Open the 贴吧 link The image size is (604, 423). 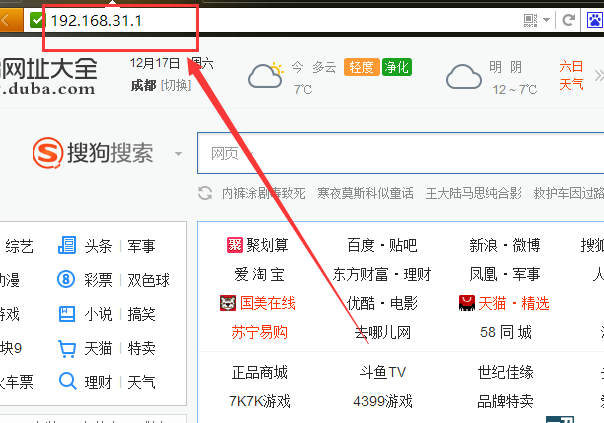point(403,245)
